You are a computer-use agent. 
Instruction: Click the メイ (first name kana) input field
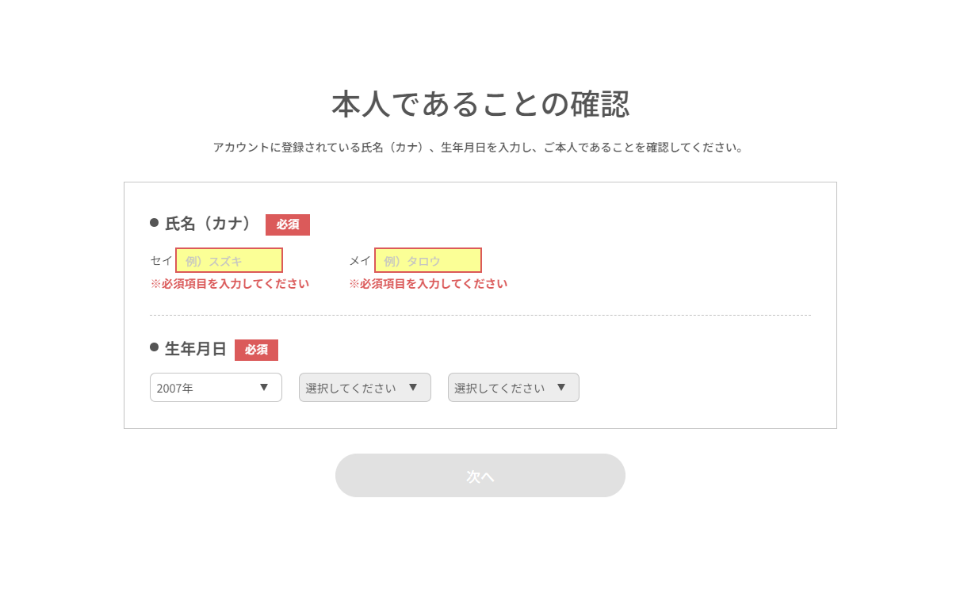tap(428, 260)
